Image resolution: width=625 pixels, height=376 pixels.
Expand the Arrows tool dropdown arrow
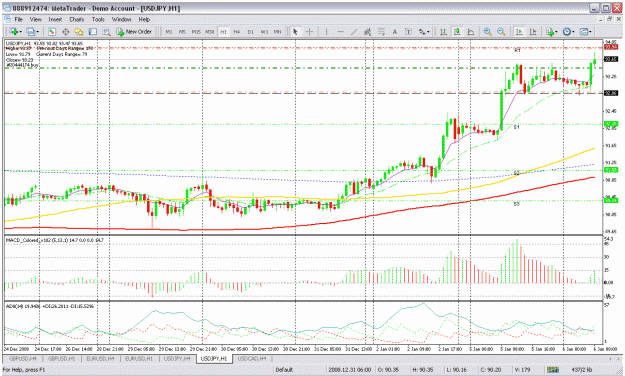(428, 32)
